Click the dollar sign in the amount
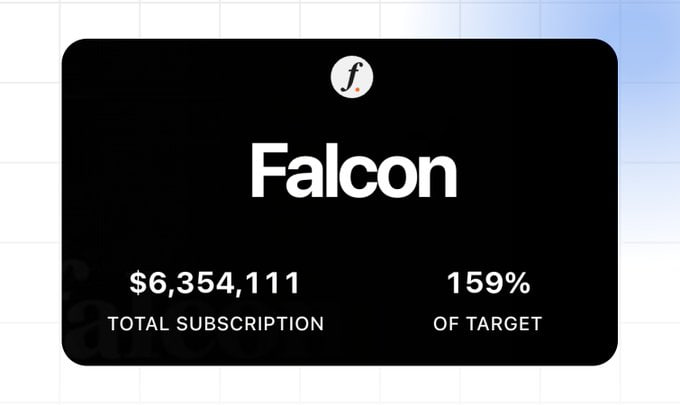Viewport: 680px width, 405px height. point(138,283)
